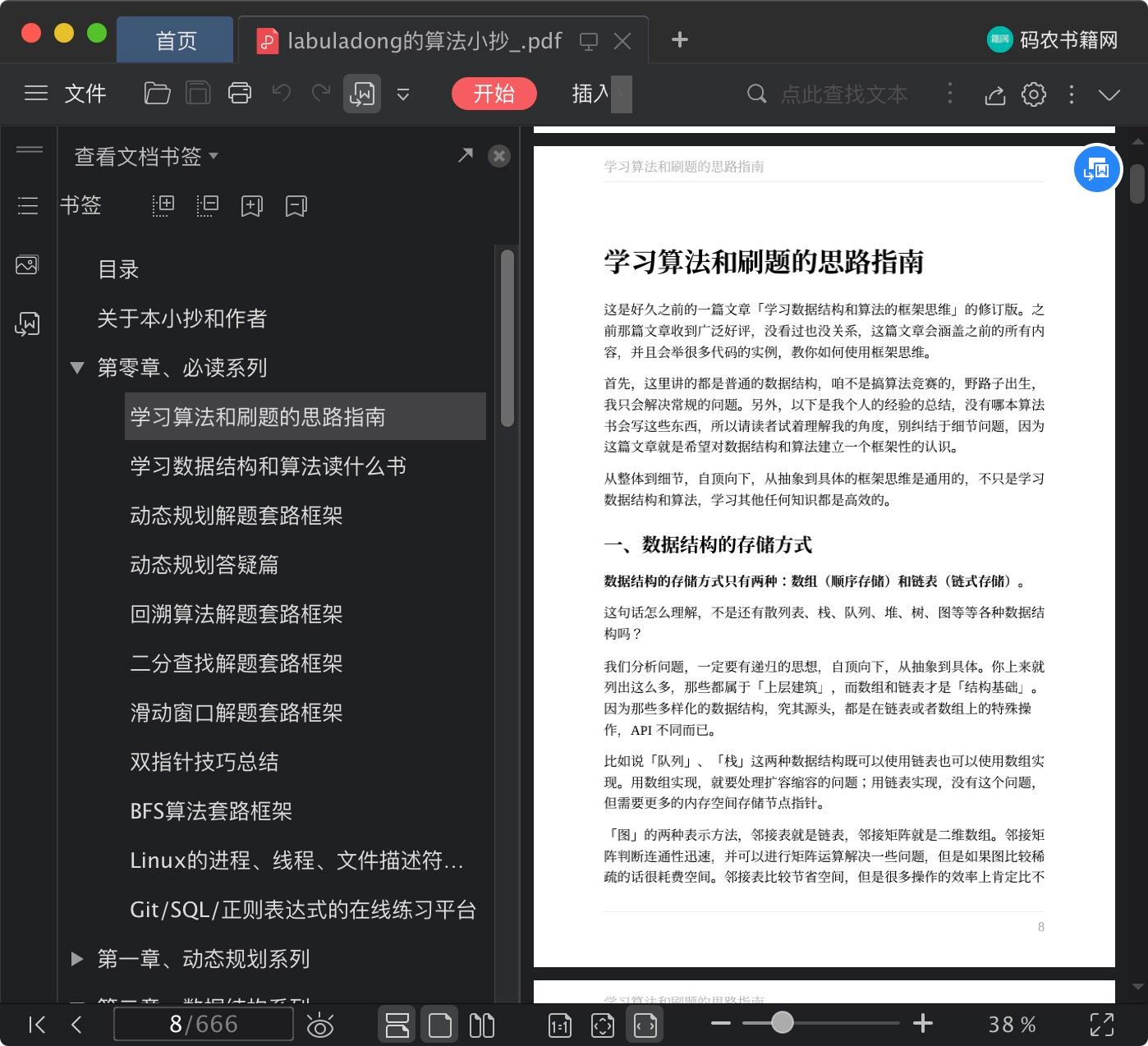Toggle eye protection mode icon

click(x=319, y=1025)
